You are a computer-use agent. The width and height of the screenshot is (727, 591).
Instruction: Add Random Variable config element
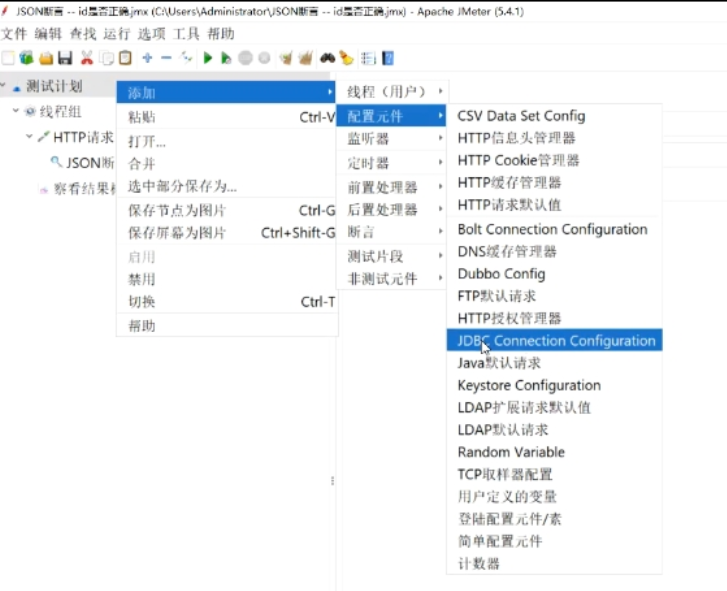pyautogui.click(x=554, y=452)
